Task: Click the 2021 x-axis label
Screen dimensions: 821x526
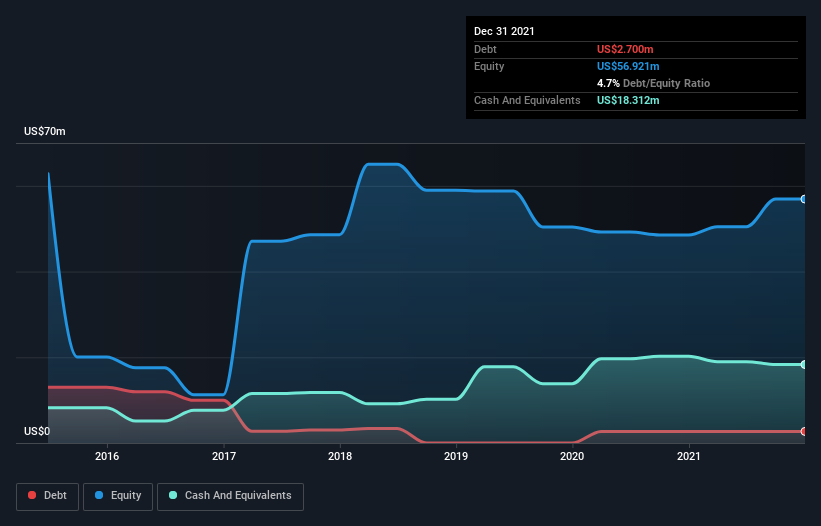Action: [x=689, y=456]
